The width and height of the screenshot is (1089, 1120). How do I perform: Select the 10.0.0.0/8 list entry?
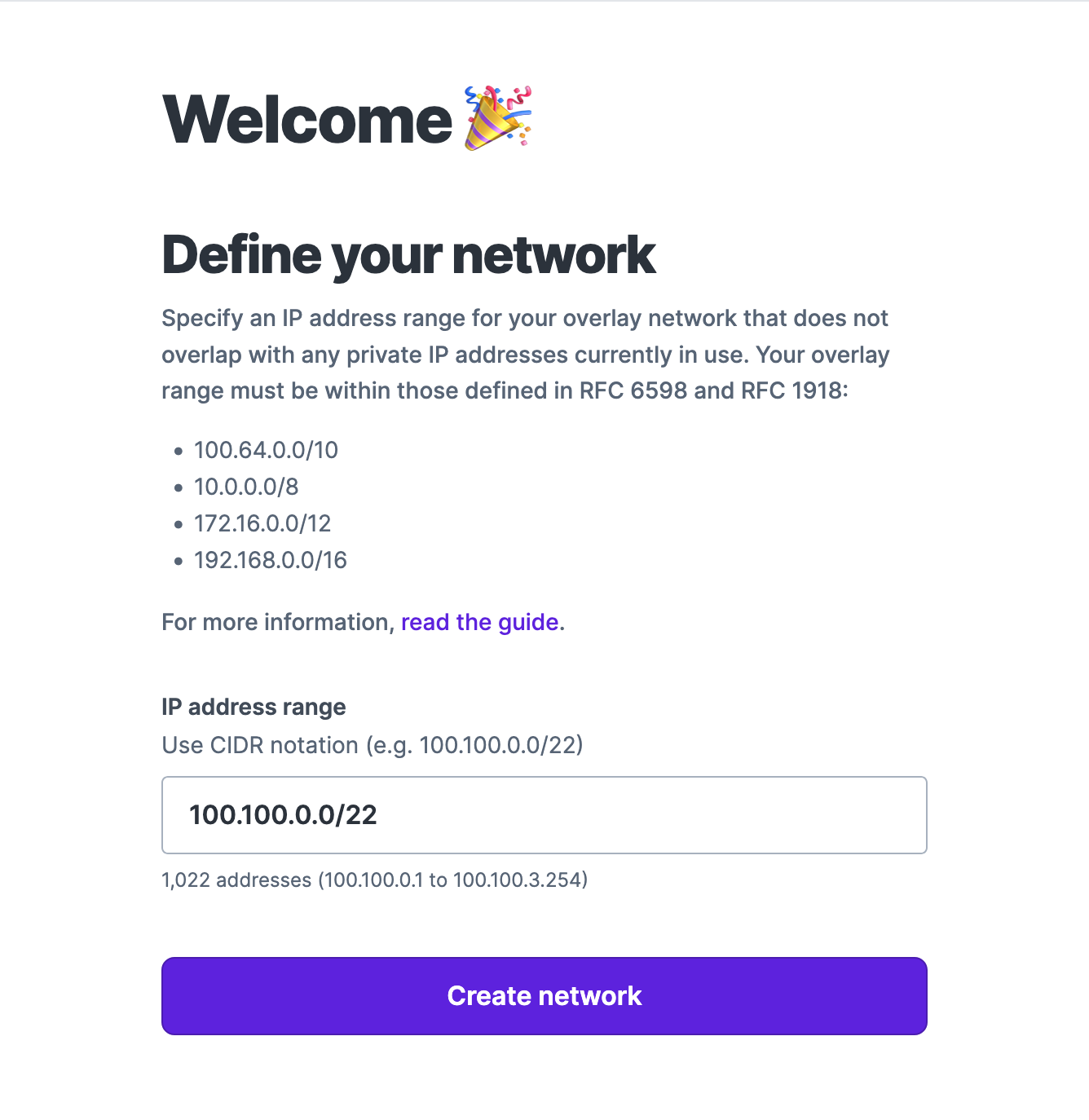246,487
